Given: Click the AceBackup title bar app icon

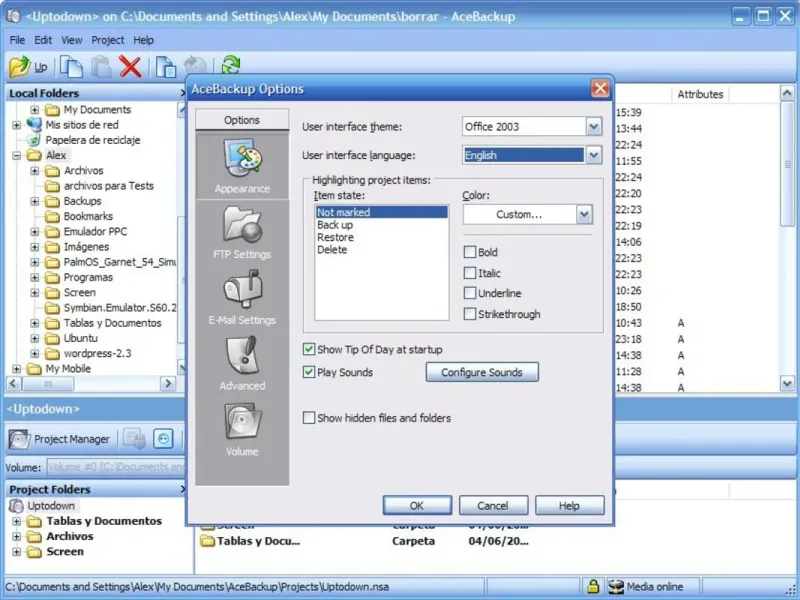Looking at the screenshot, I should coord(14,16).
